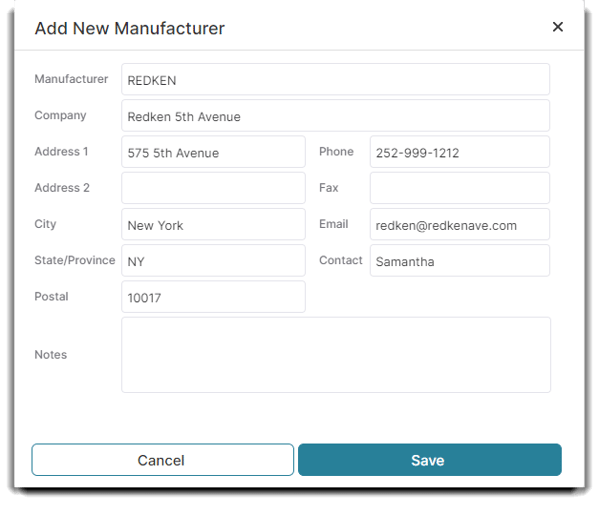Click the Email label
Screen dimensions: 599x516
(x=333, y=224)
